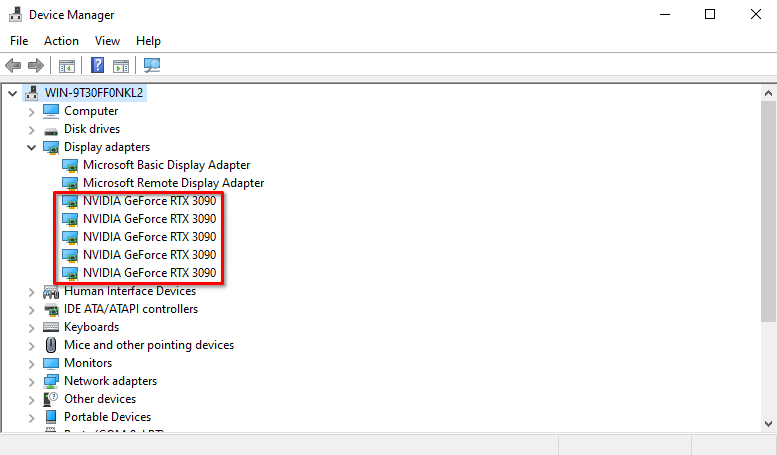This screenshot has height=455, width=777.
Task: Expand the Other devices category
Action: tap(32, 399)
